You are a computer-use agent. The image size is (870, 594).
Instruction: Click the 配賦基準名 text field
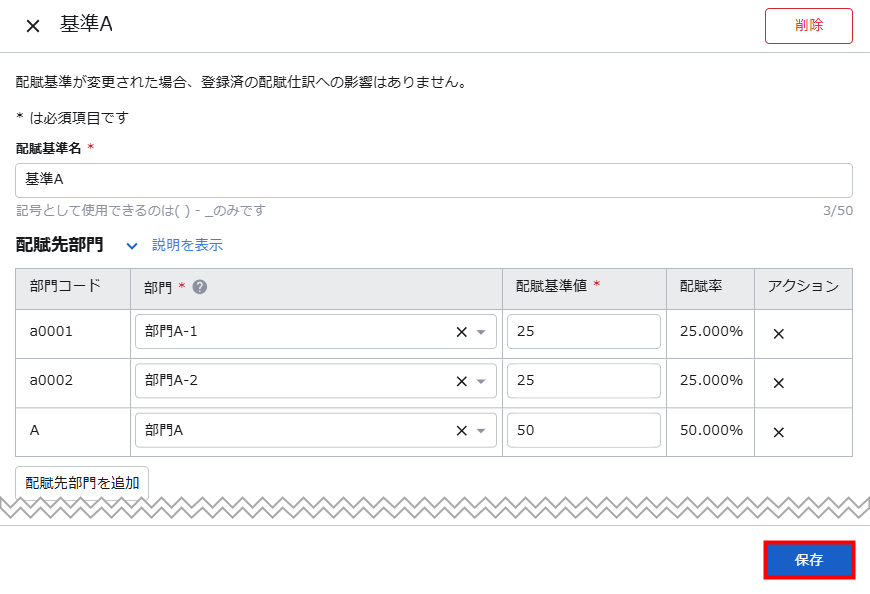pos(434,180)
